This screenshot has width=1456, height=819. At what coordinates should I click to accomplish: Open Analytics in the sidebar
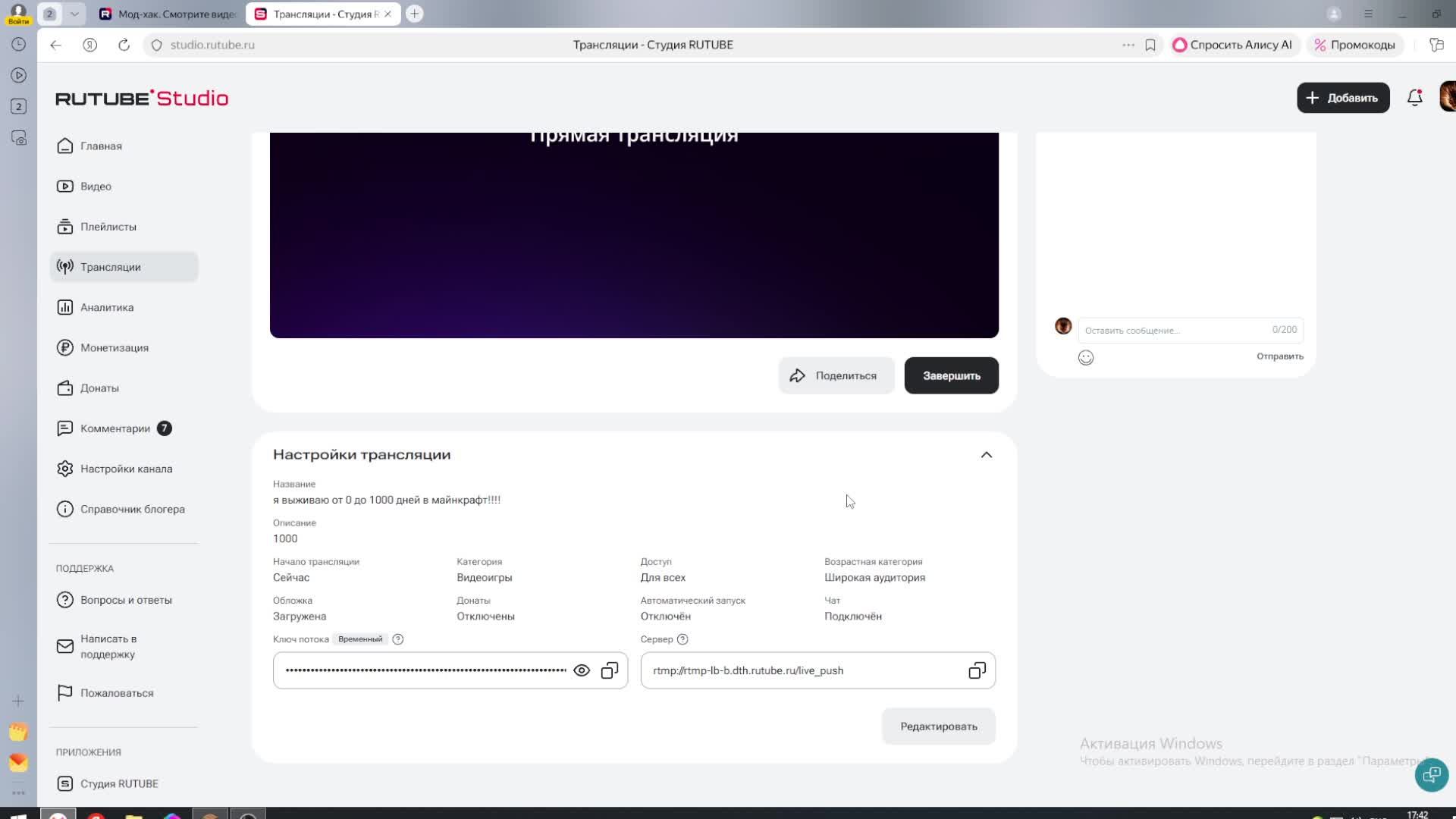point(107,307)
